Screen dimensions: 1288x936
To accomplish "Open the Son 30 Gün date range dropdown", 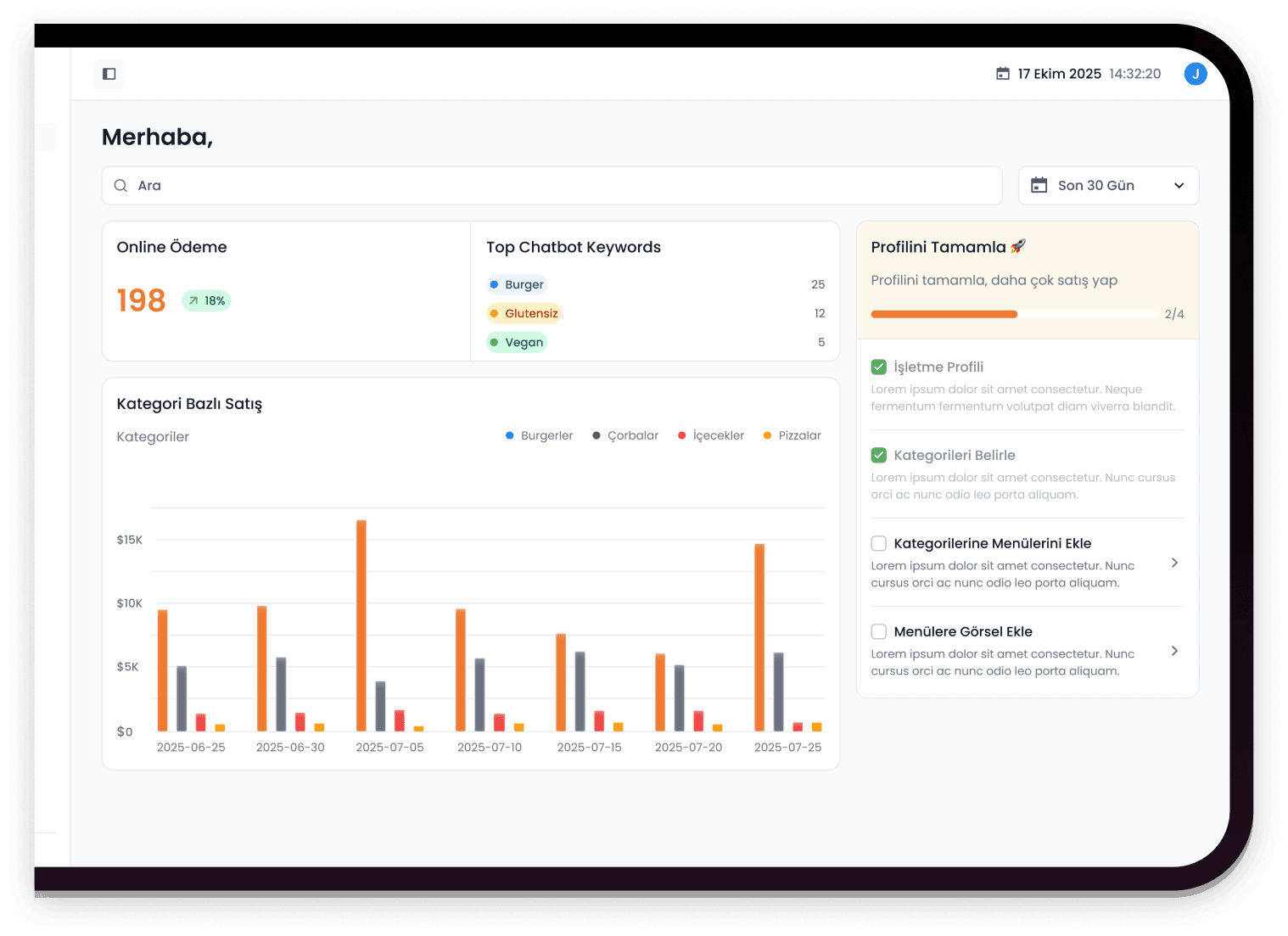I will [1108, 186].
